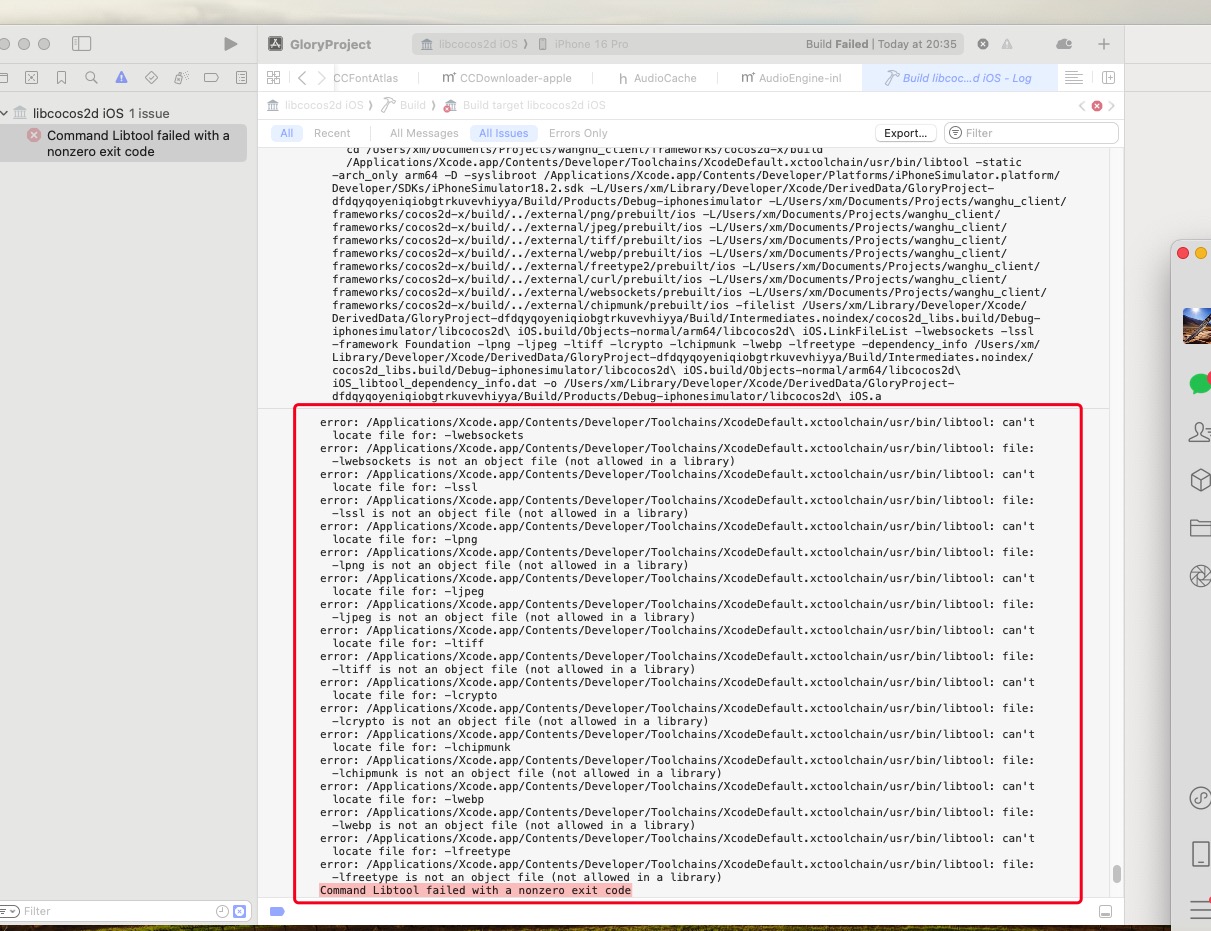The width and height of the screenshot is (1211, 931).
Task: Open the find navigator magnifier icon
Action: point(91,77)
